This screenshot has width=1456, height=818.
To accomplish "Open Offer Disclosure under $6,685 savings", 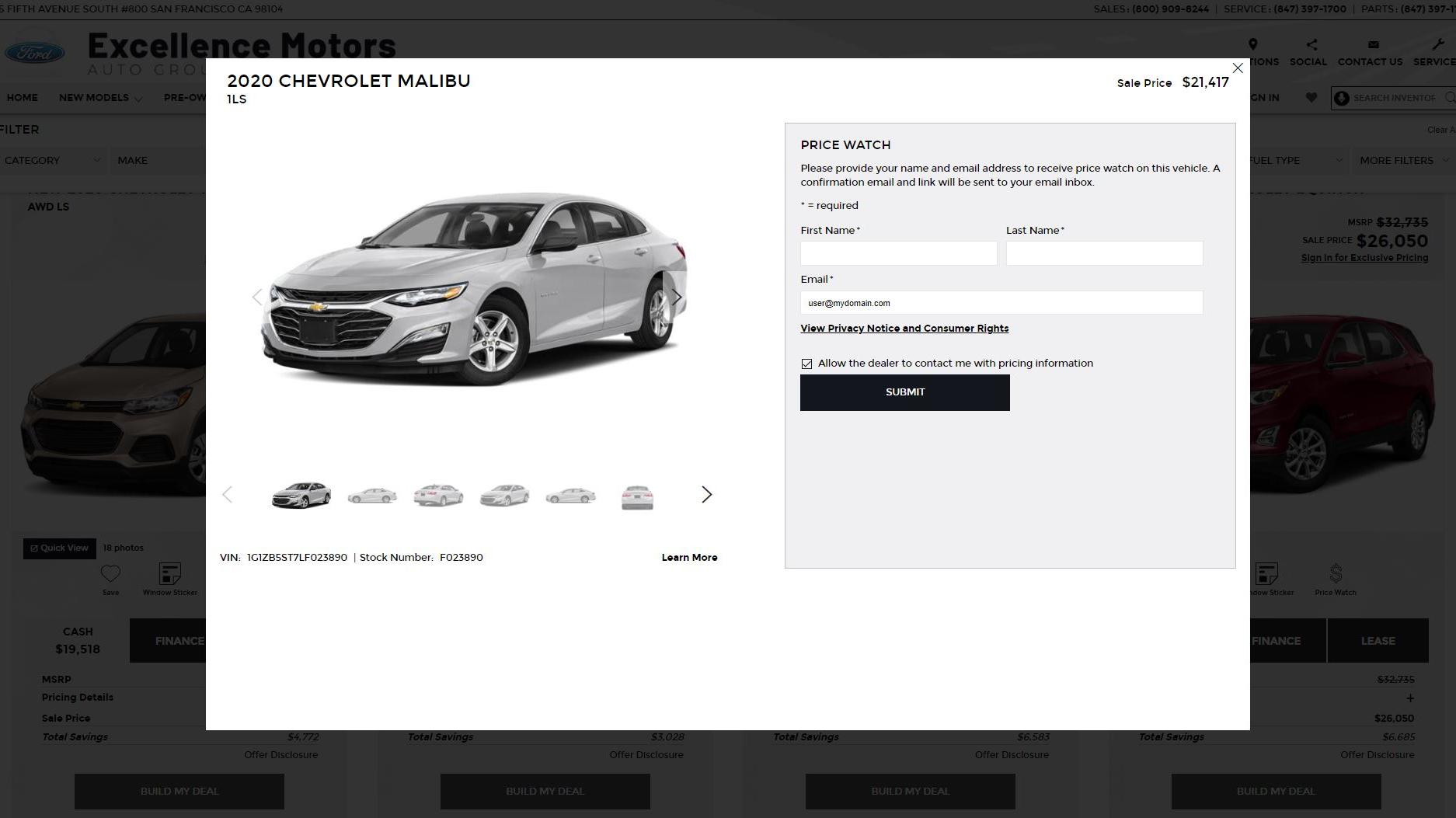I will [x=1377, y=755].
